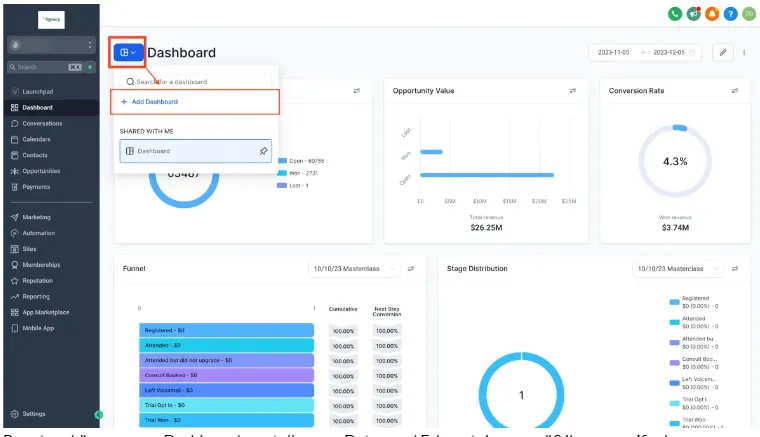
Task: Open the orange notifications bell icon
Action: [x=712, y=14]
